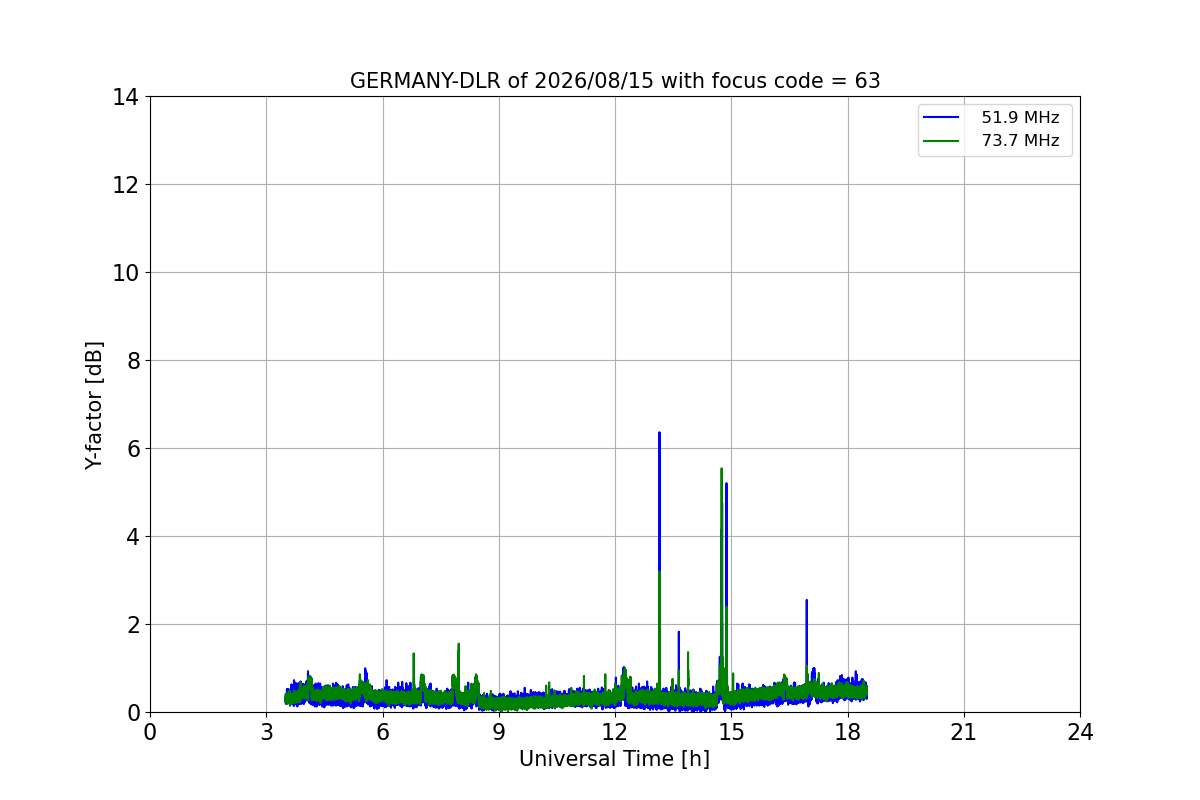Click the blue line legend swatch
This screenshot has width=1200, height=800.
coord(942,118)
